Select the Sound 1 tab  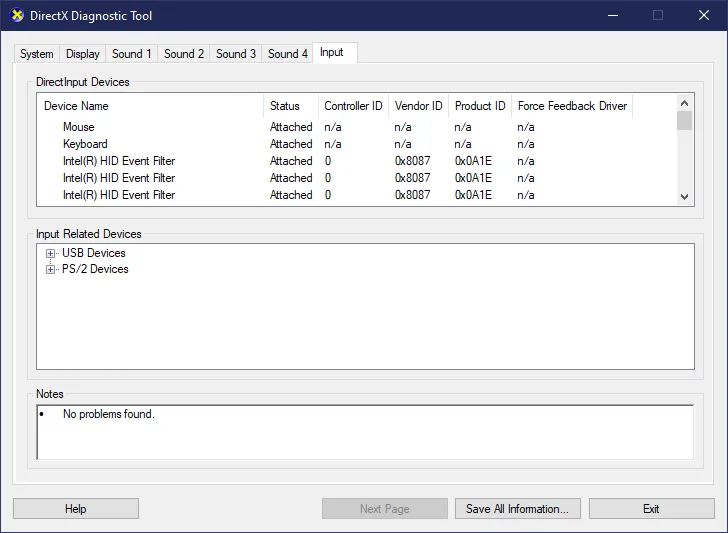coord(132,54)
